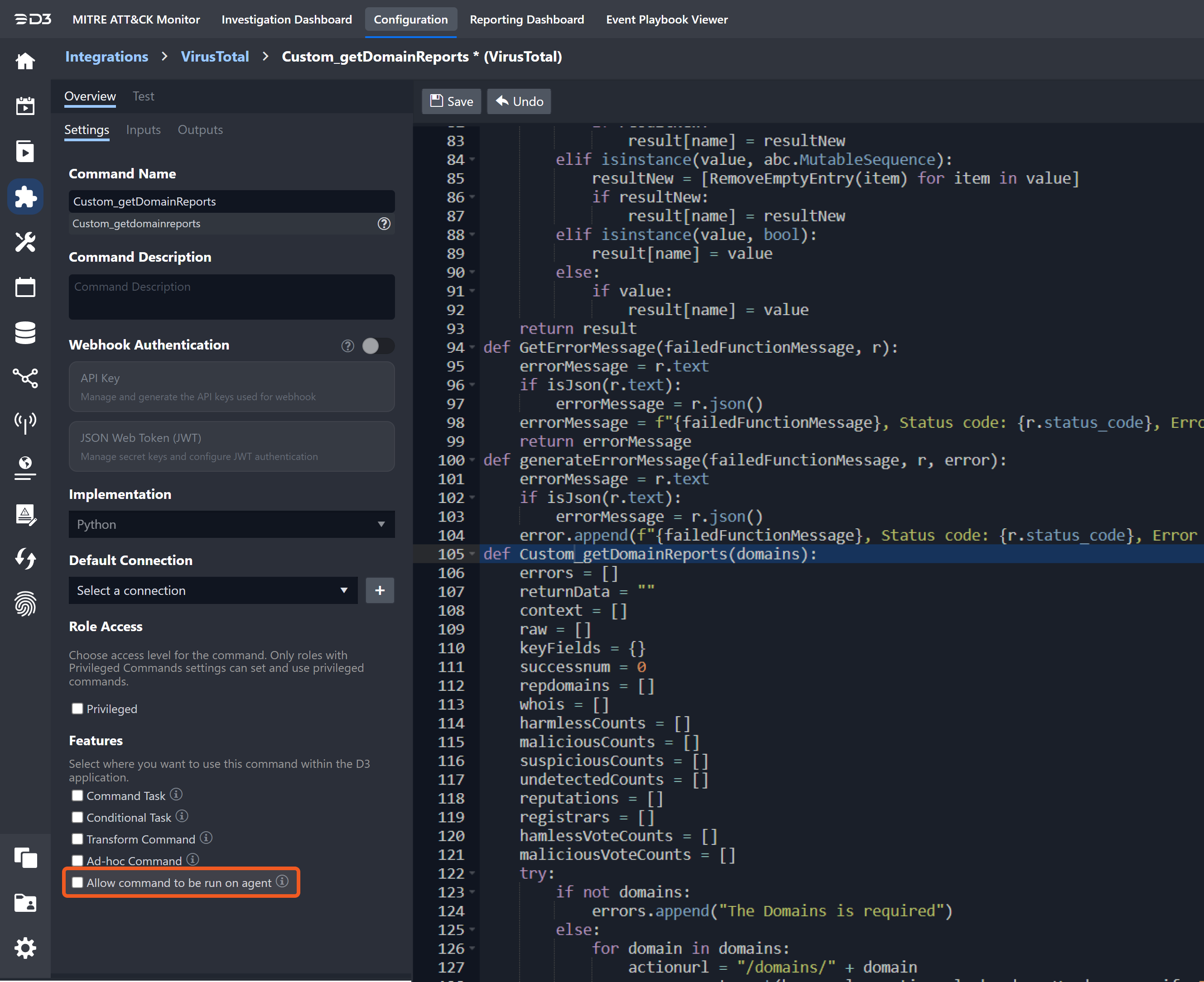Click the calendar icon in the sidebar
The image size is (1204, 982).
25,287
